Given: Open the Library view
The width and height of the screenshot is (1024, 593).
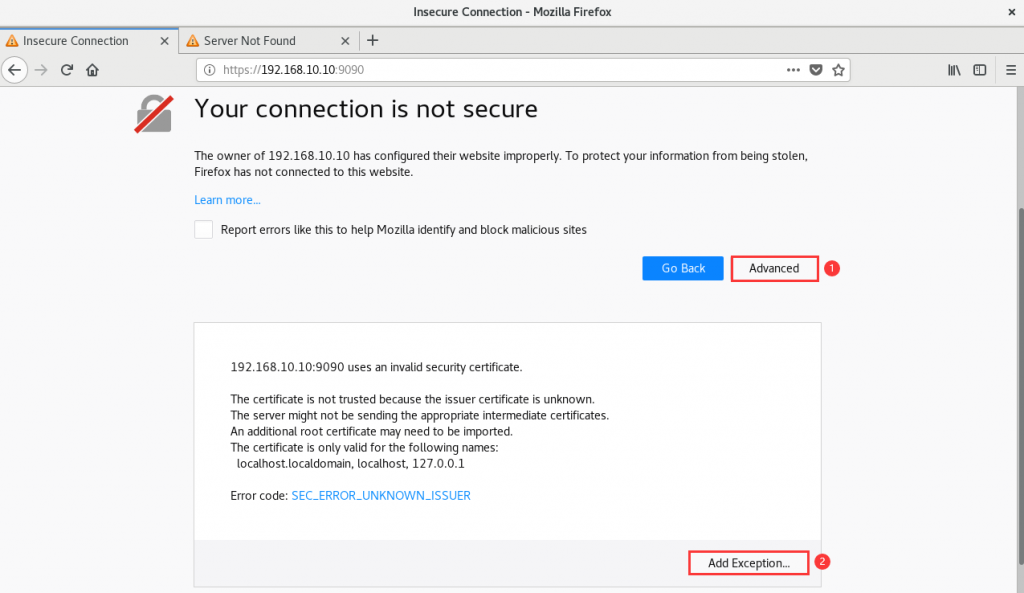Looking at the screenshot, I should [x=954, y=70].
